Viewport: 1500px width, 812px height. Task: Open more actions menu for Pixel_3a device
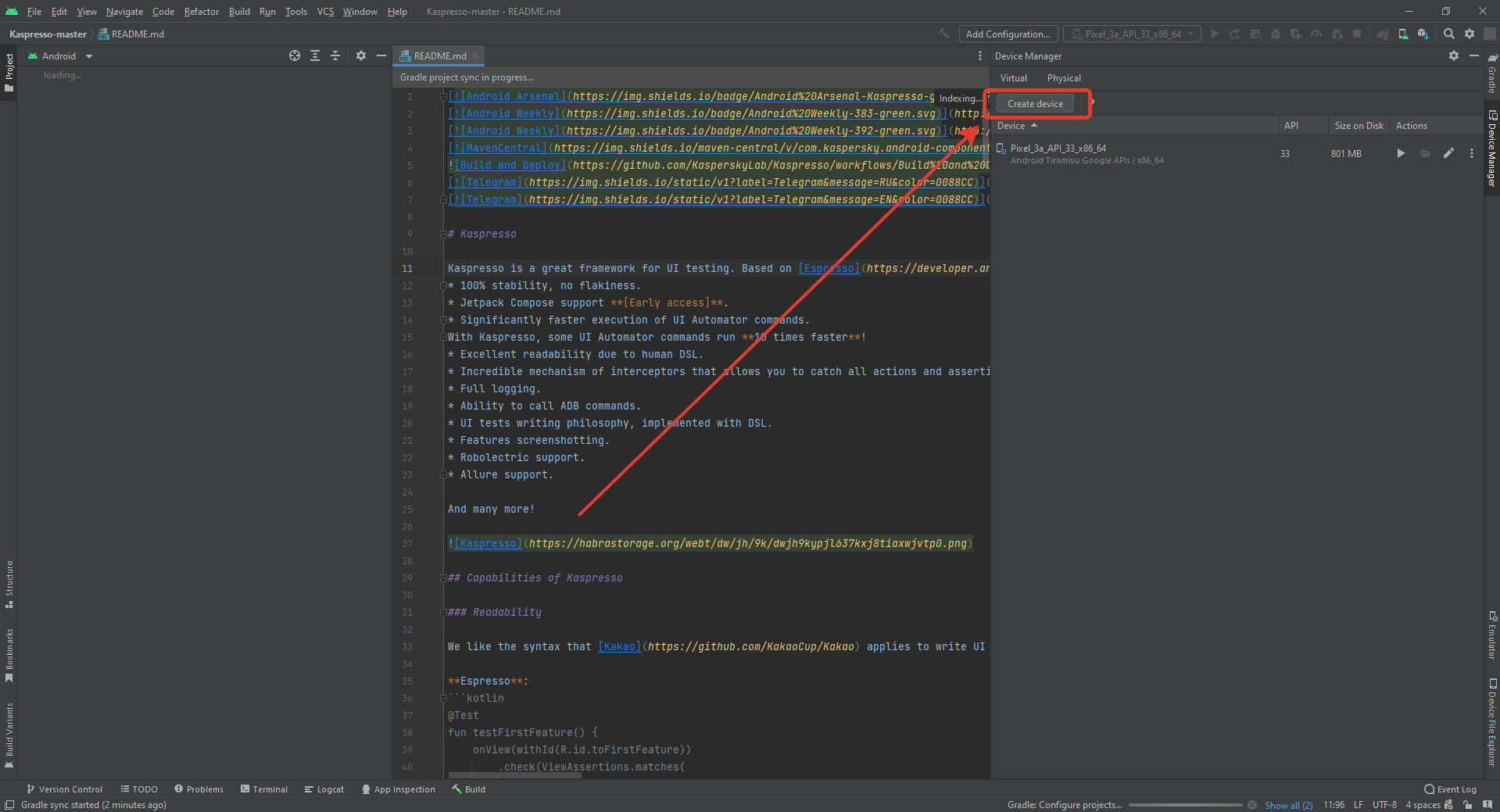tap(1472, 153)
